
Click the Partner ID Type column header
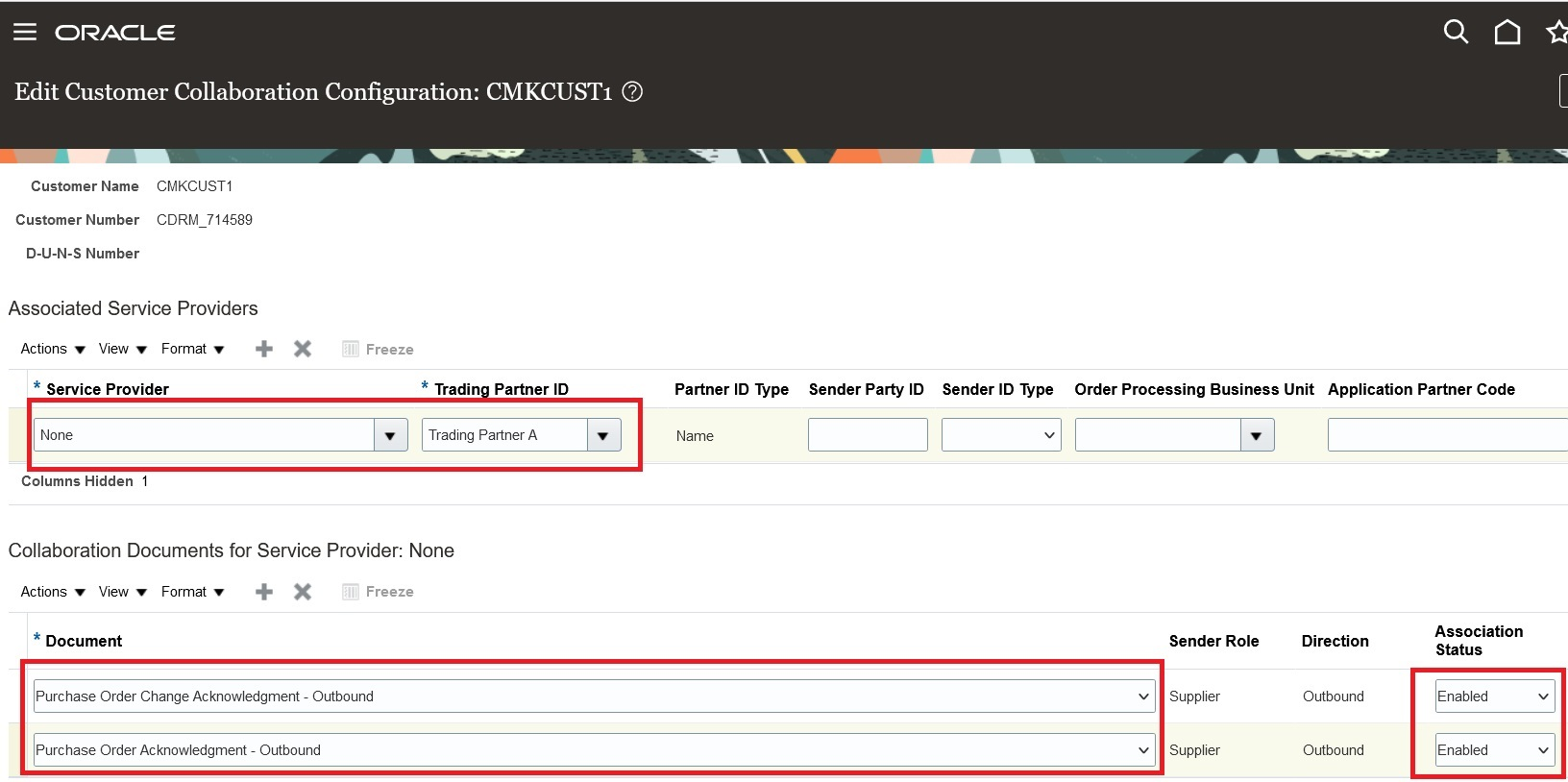(x=731, y=389)
